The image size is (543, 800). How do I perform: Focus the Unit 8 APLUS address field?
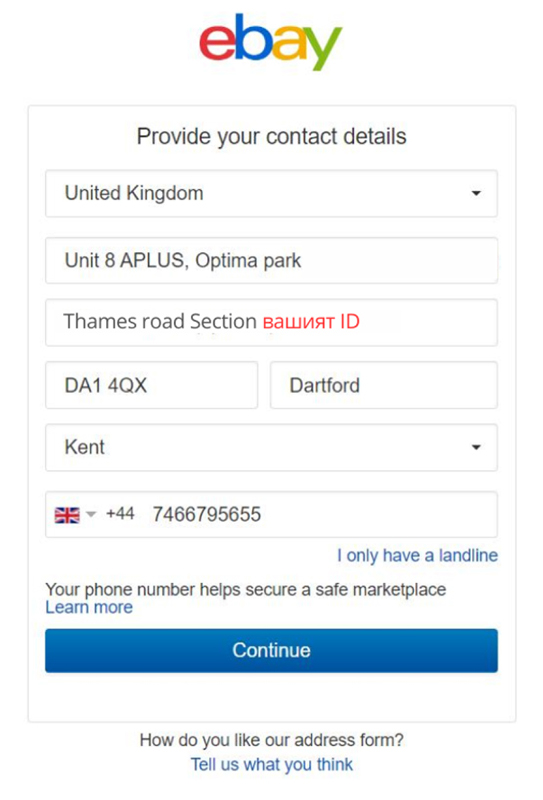272,261
